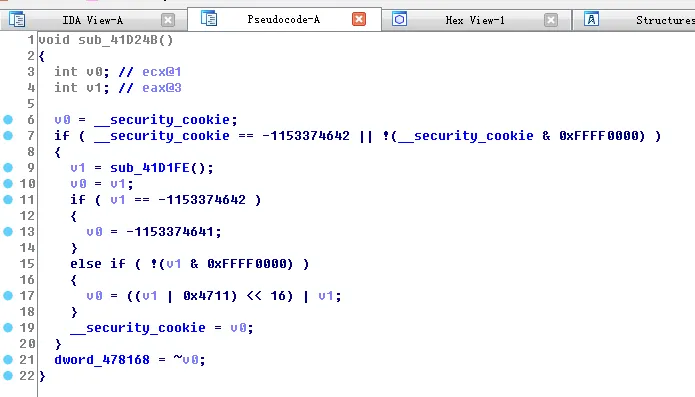Select value -1153374641 on line 13

coord(170,232)
